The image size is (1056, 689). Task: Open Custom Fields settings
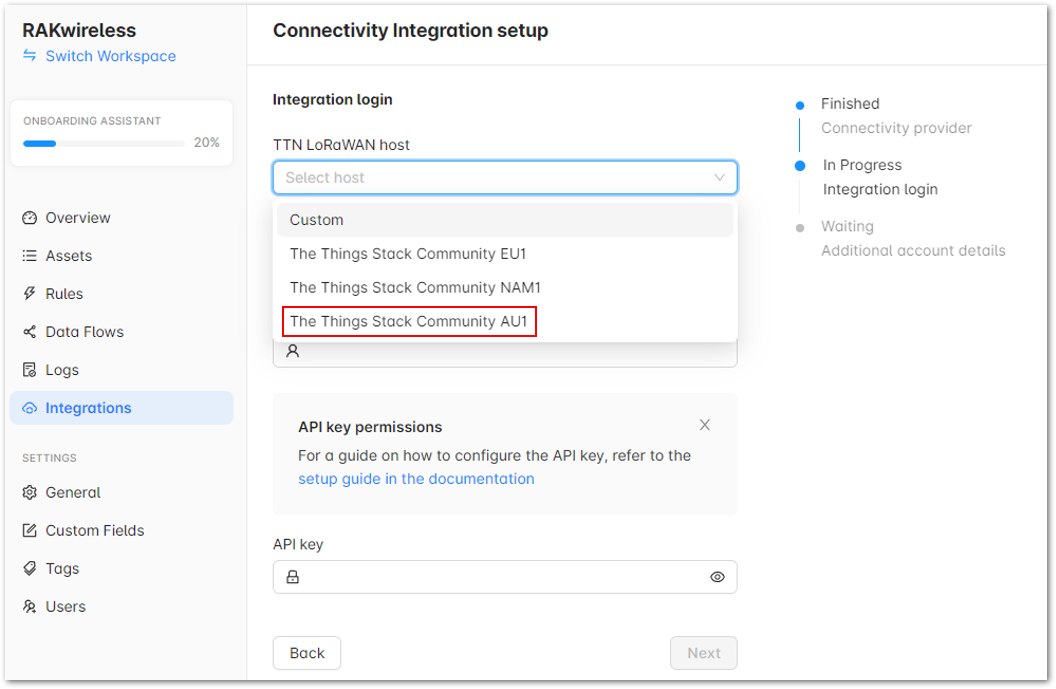pos(121,531)
